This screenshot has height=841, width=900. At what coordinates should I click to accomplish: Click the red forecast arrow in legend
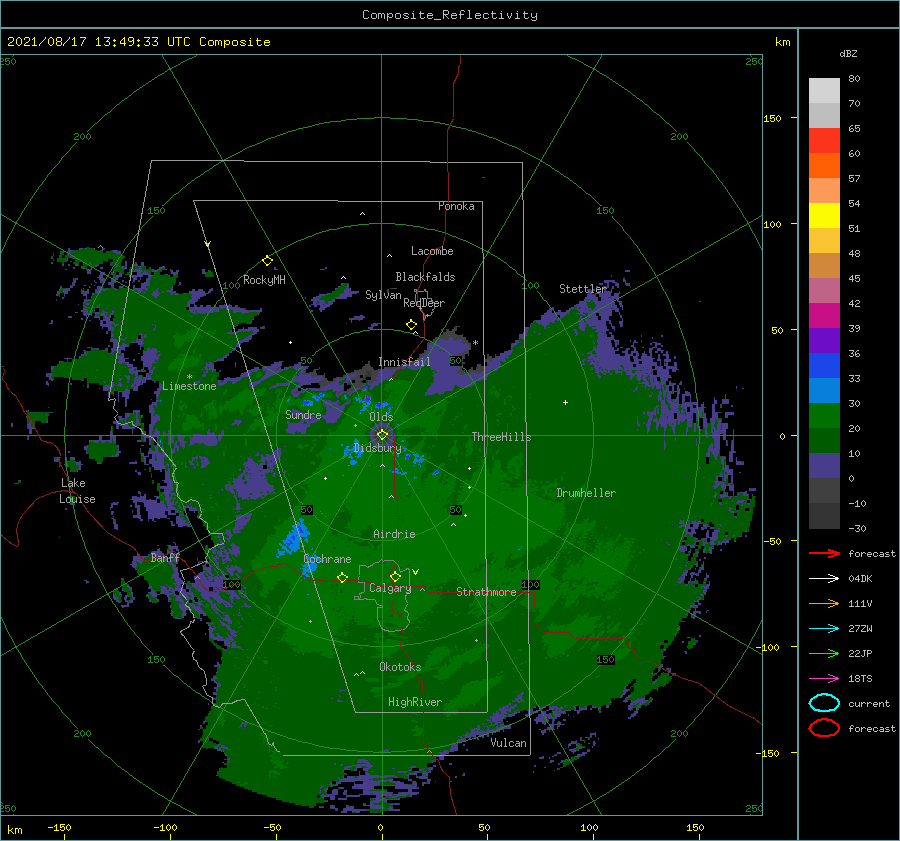(x=824, y=553)
